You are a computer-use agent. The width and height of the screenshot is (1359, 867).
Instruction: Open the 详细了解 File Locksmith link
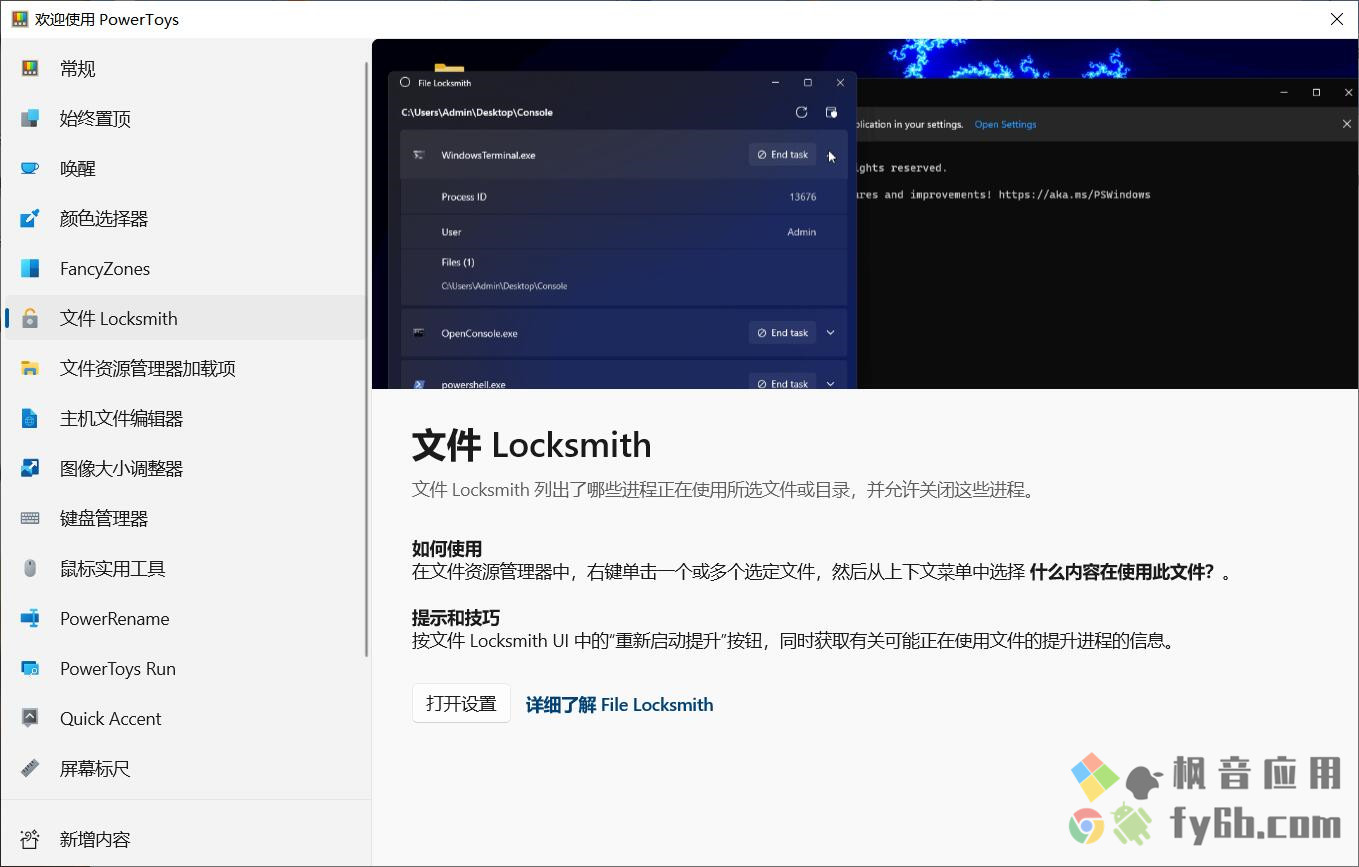click(619, 705)
